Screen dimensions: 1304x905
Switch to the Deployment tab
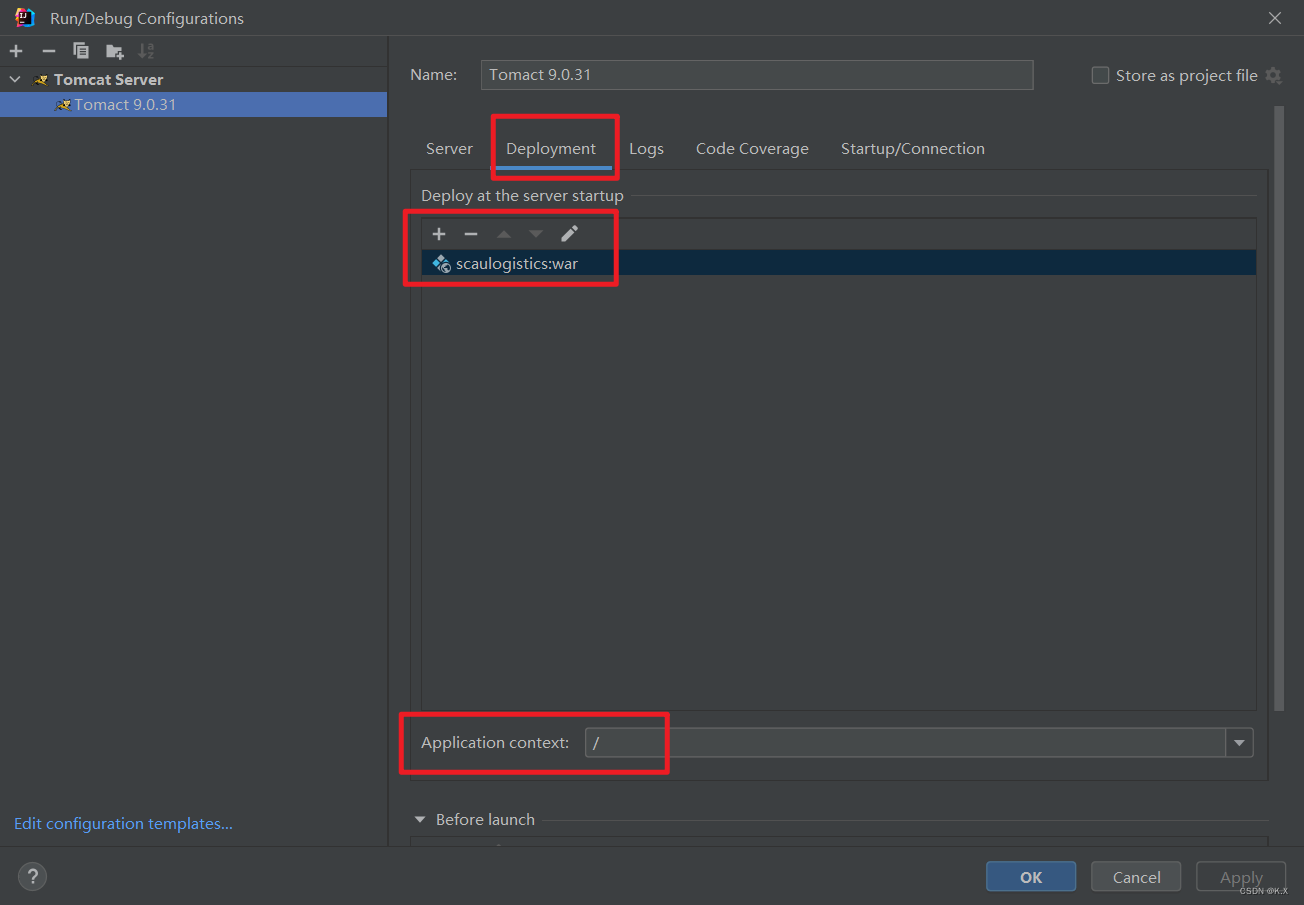coord(551,148)
